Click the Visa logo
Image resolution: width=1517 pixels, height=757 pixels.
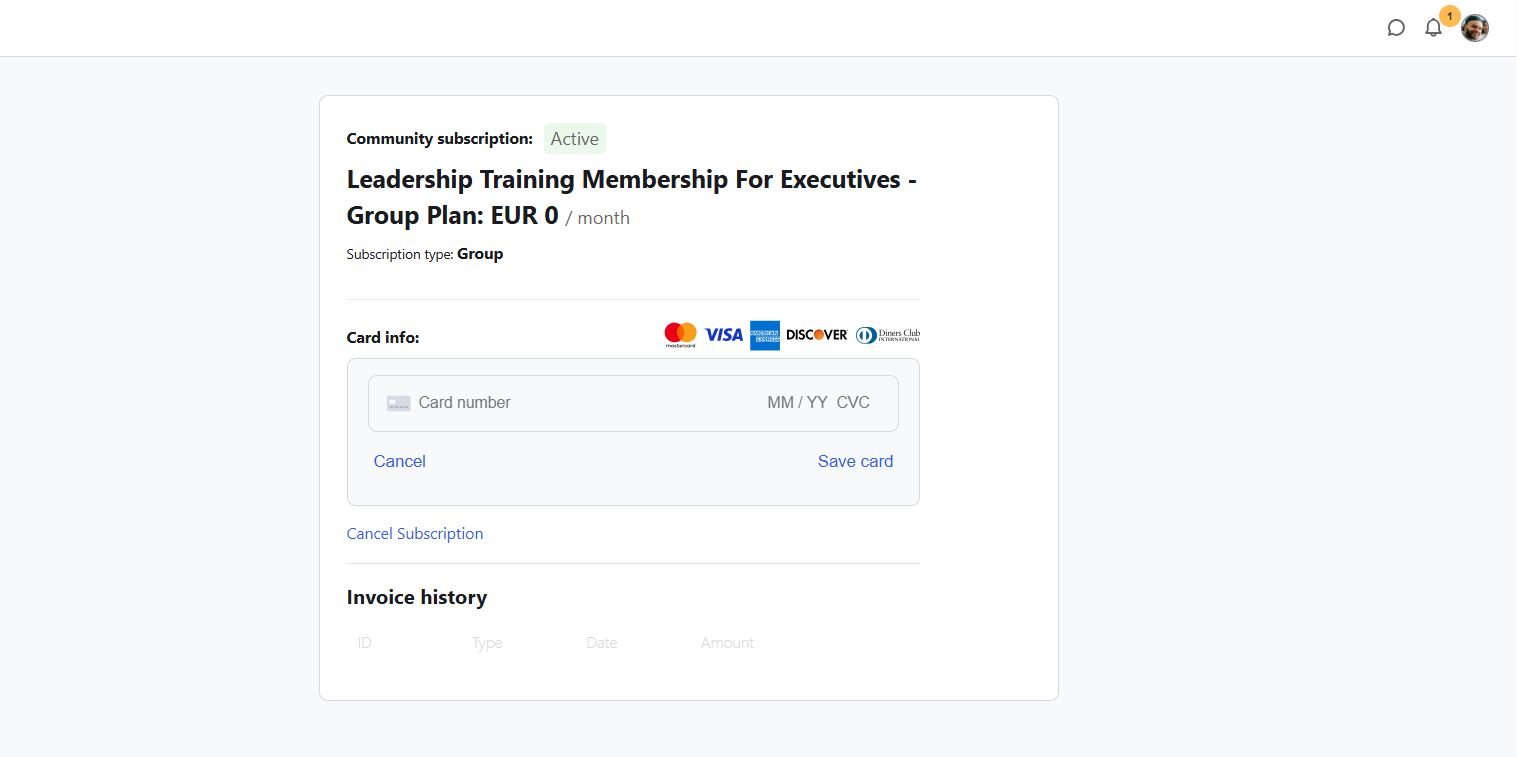coord(724,335)
